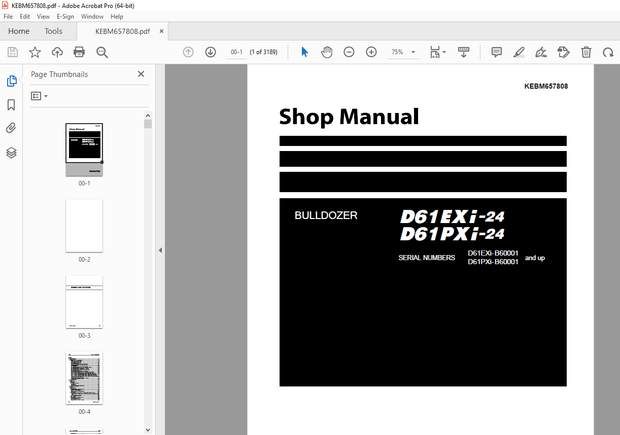Open thumbnail options dropdown menu
The height and width of the screenshot is (435, 620).
[x=39, y=96]
